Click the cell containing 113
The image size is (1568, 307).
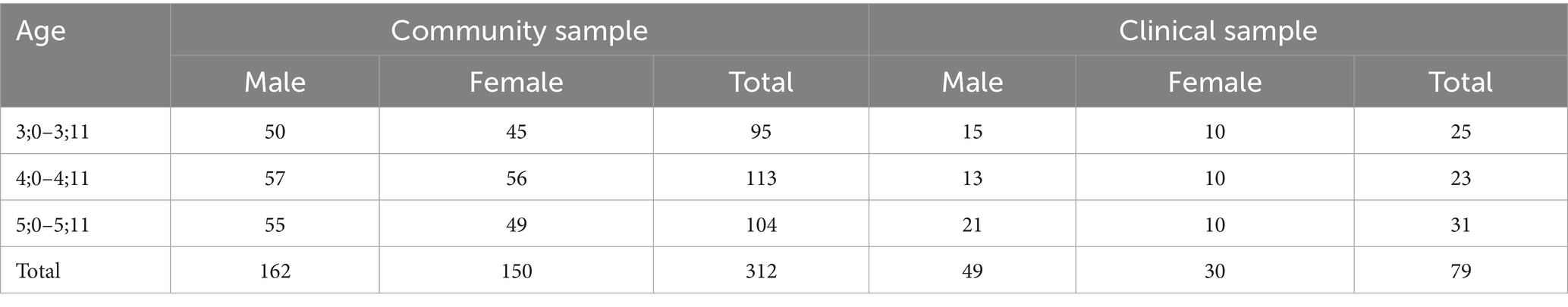coord(760,179)
